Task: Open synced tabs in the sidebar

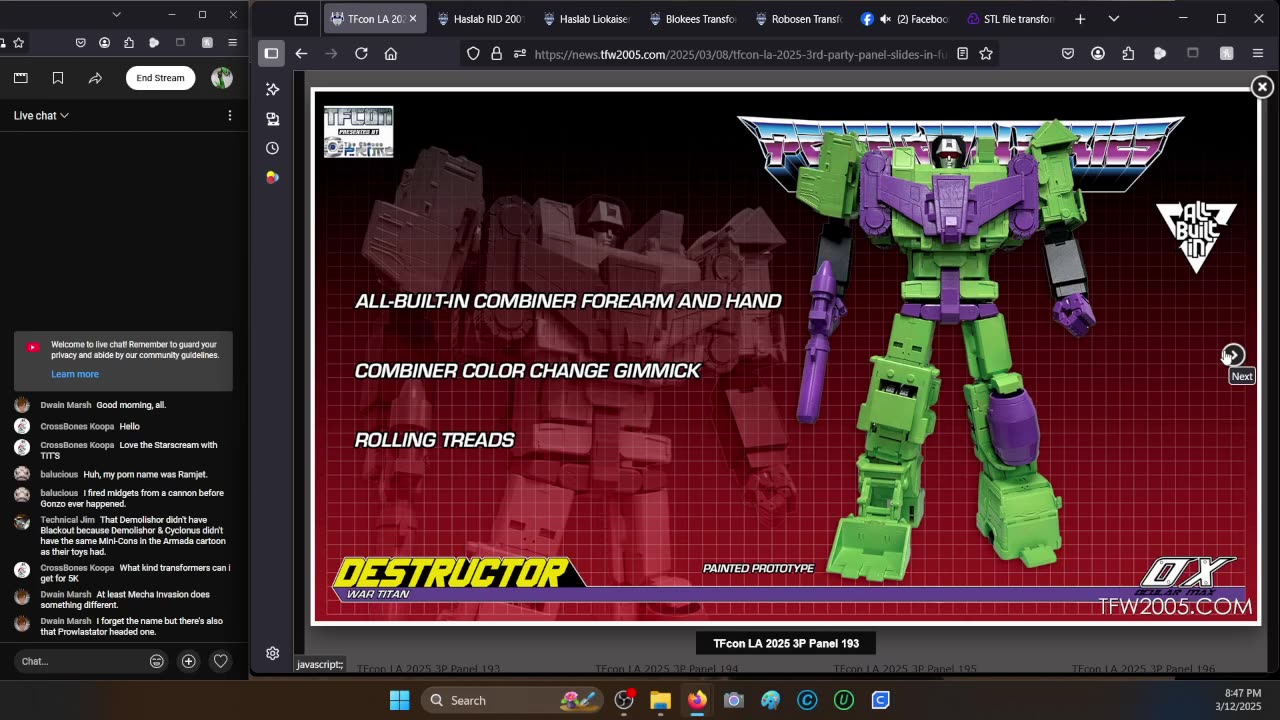Action: (272, 118)
